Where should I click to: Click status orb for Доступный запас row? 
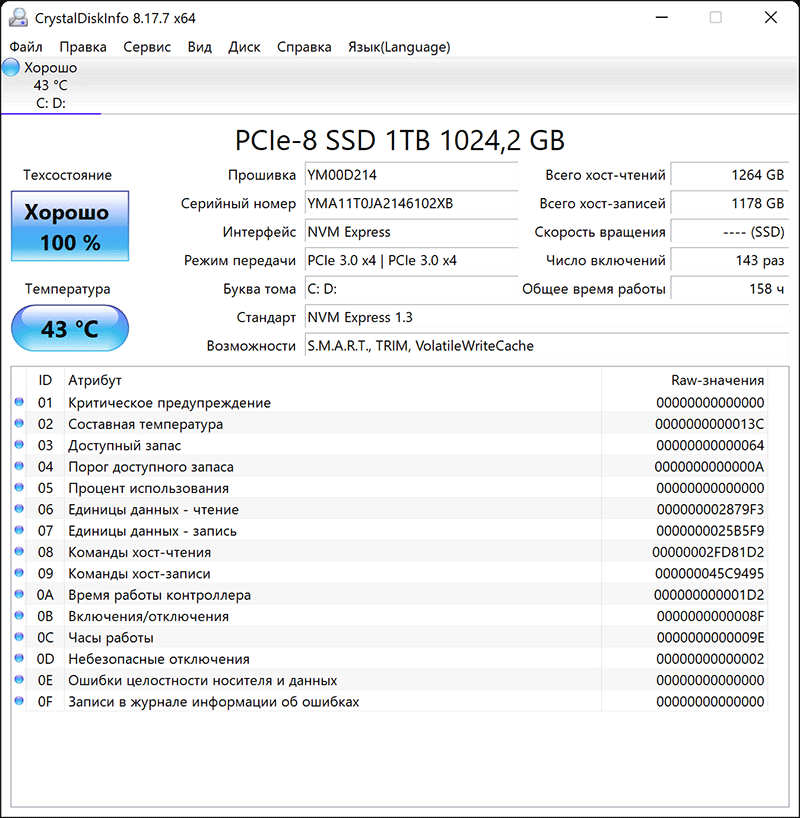(19, 444)
